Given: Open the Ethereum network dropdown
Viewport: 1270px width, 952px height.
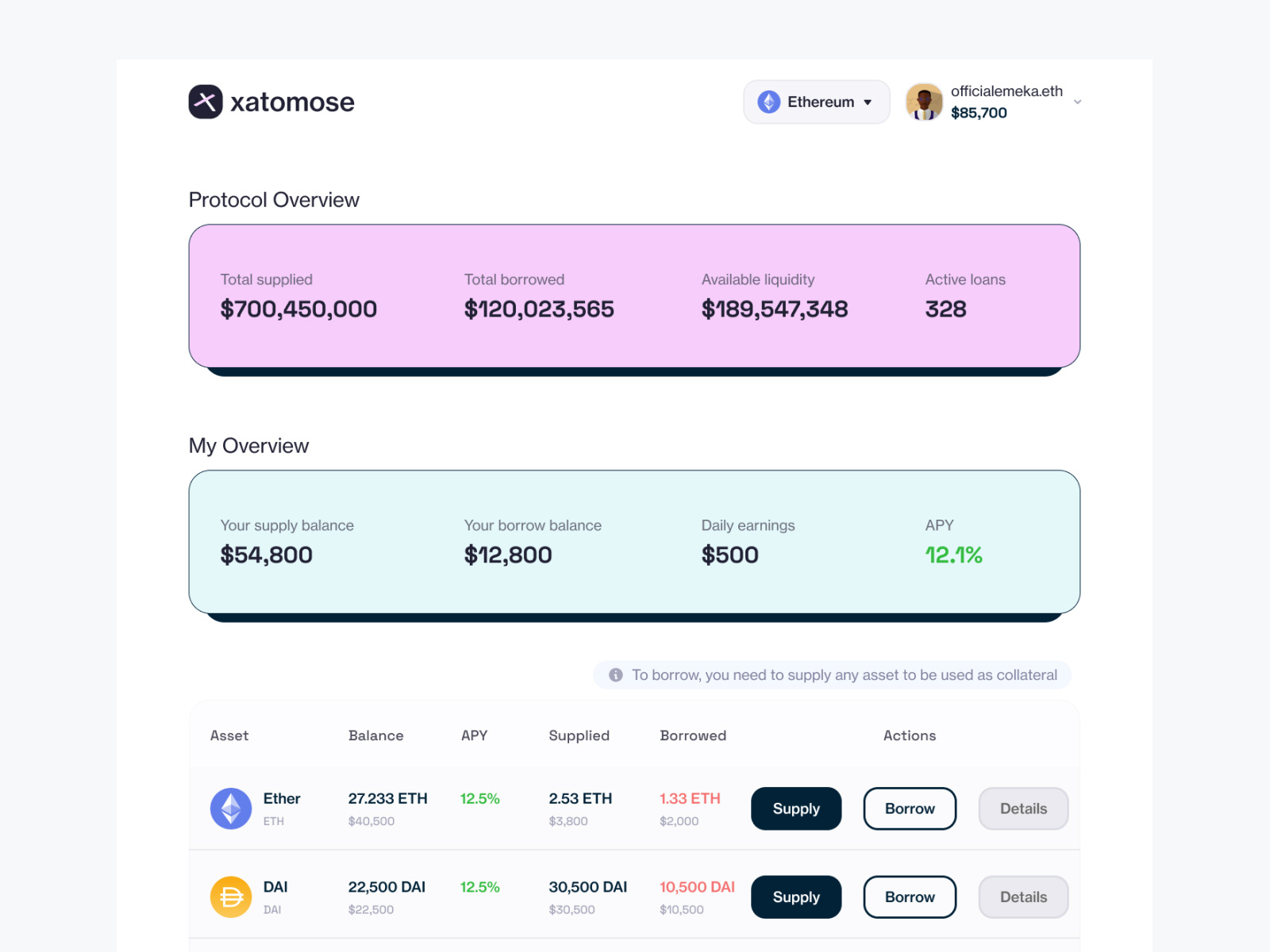Looking at the screenshot, I should click(x=816, y=102).
